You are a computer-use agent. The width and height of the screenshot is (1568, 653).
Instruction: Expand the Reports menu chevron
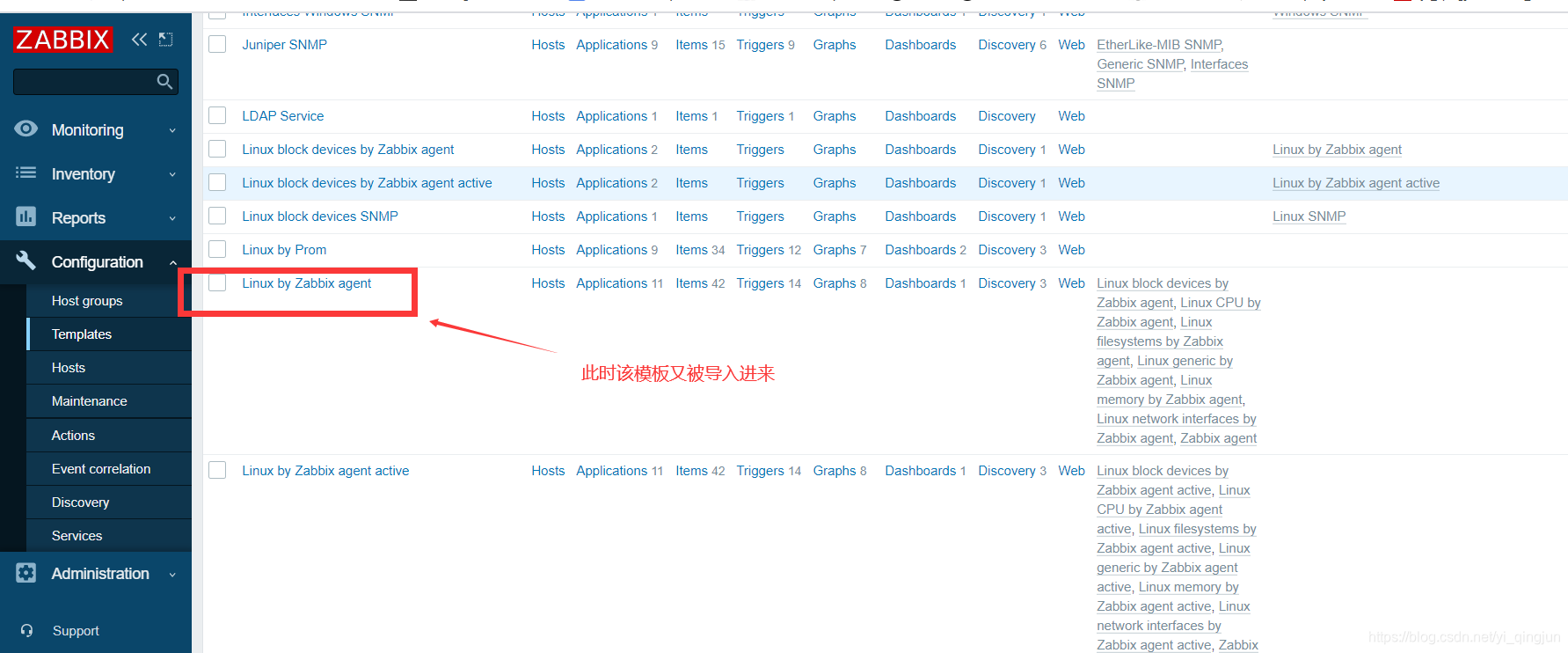(172, 218)
